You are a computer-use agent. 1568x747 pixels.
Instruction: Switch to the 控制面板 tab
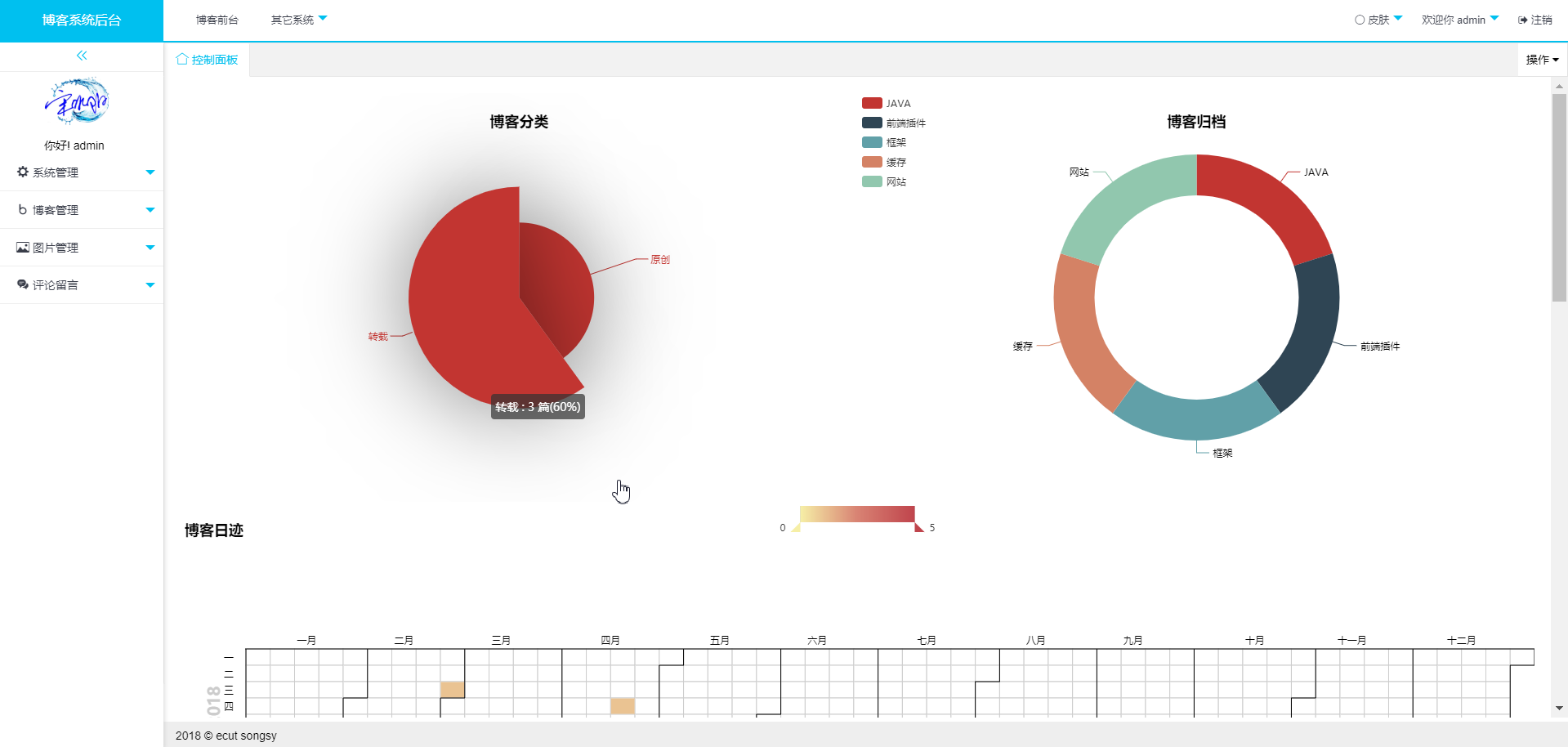pyautogui.click(x=208, y=60)
